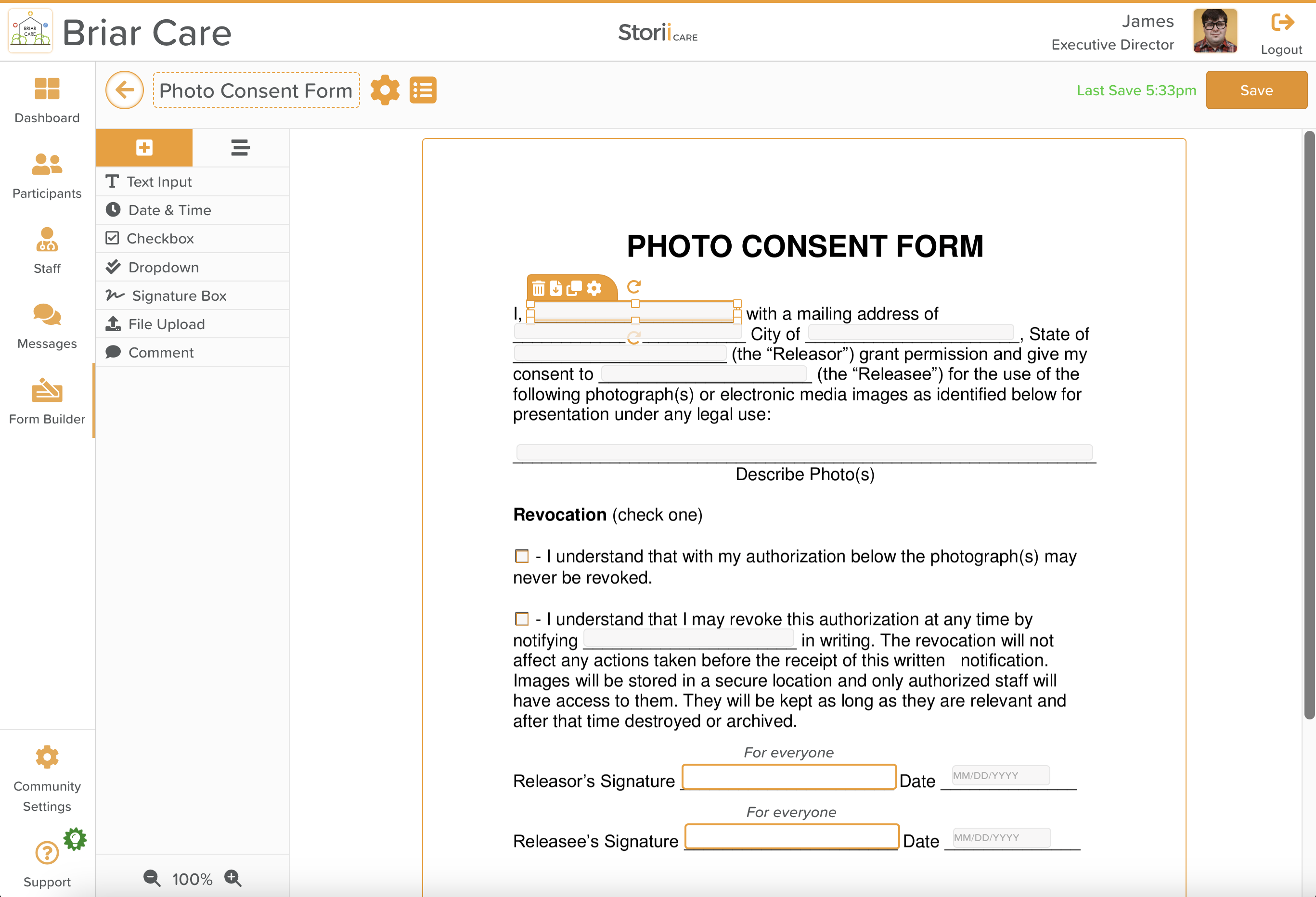The image size is (1316, 897).
Task: Open Messages in the sidebar
Action: pos(47,326)
